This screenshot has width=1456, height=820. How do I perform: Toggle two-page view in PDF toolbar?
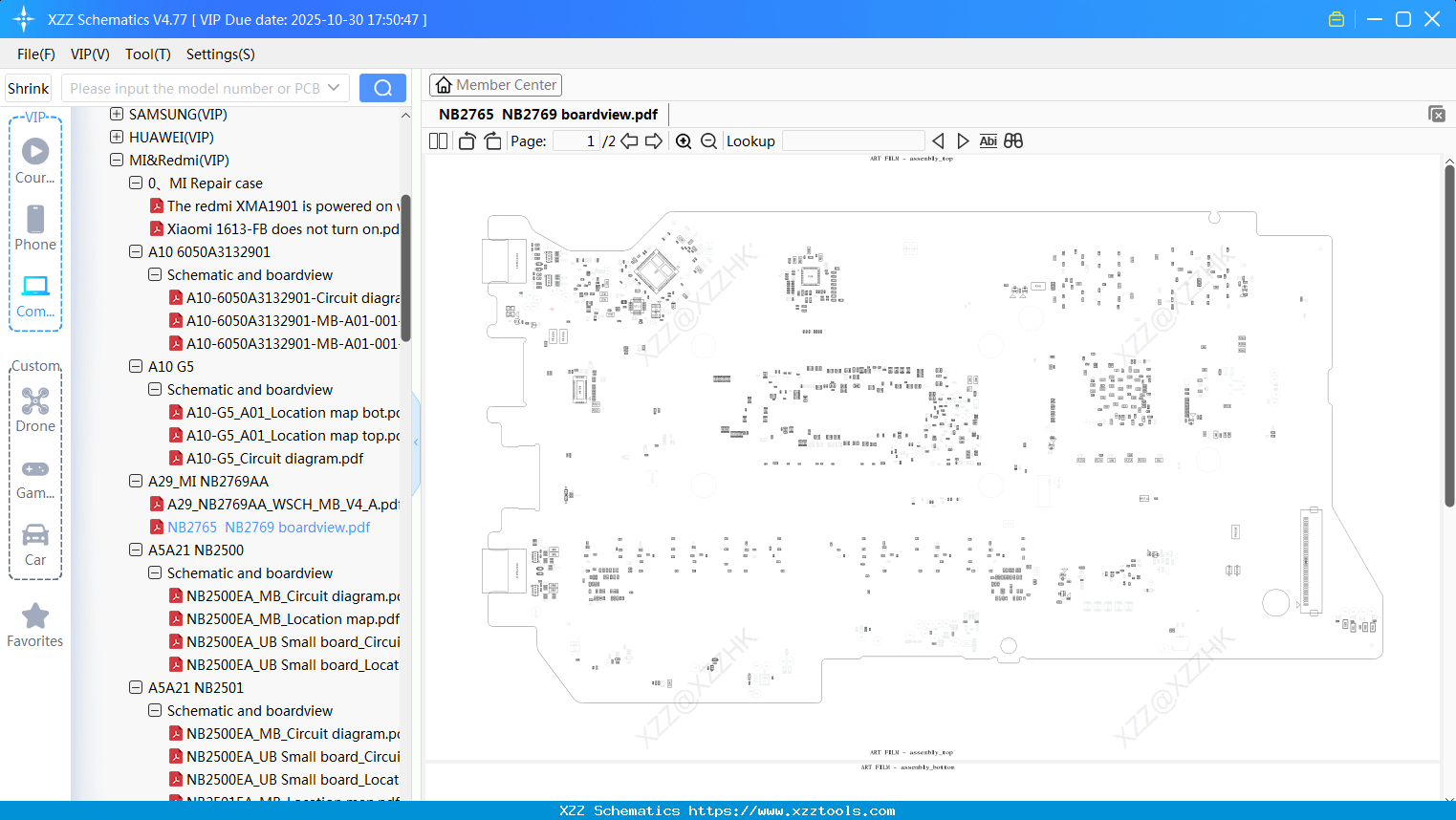439,141
